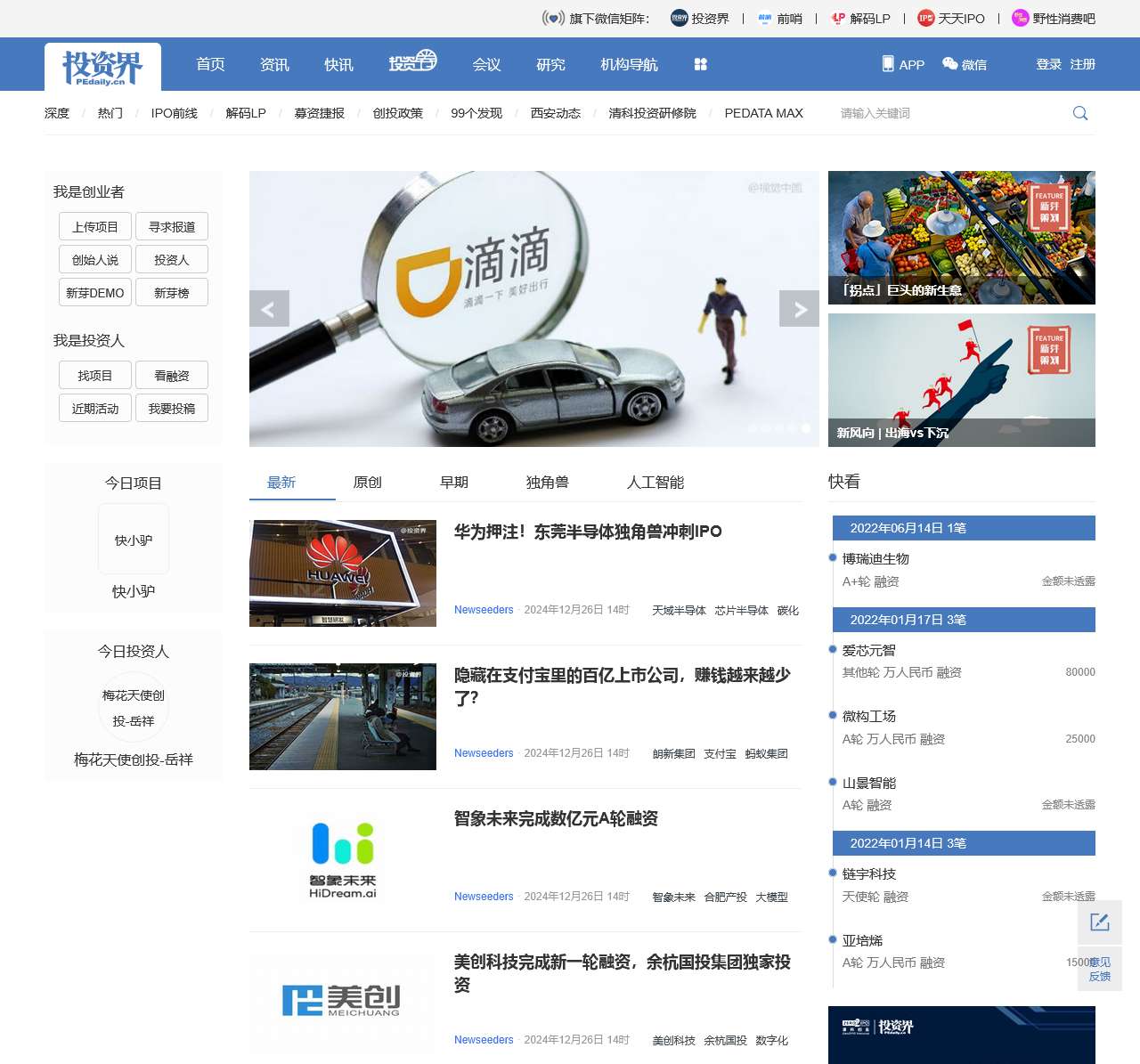Open the 创投政策 sub-navigation link

coord(398,113)
